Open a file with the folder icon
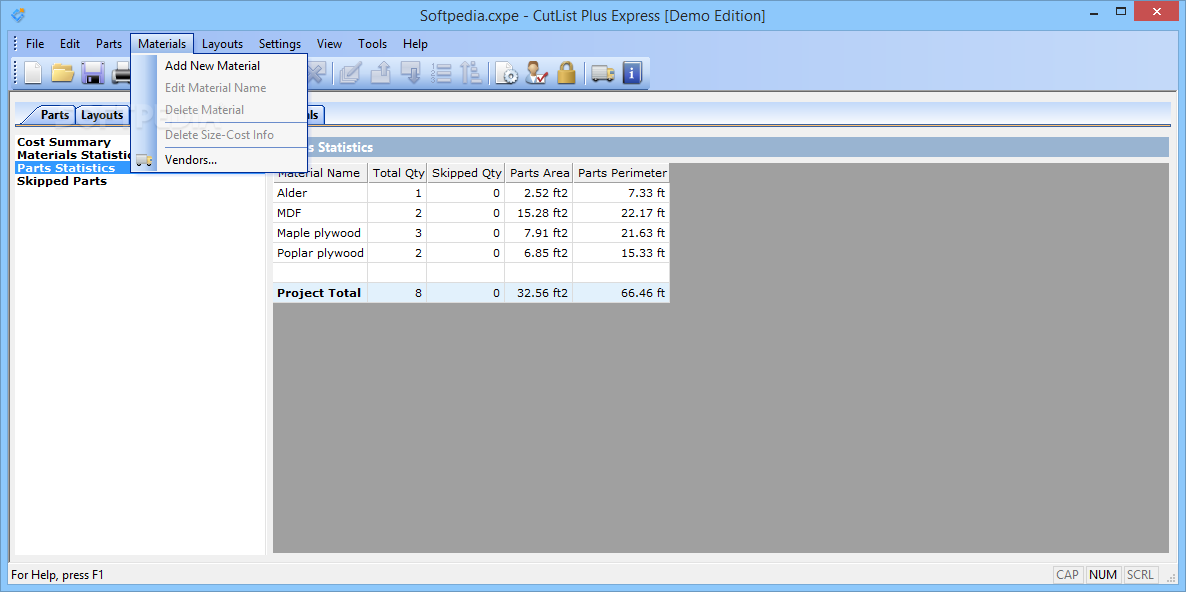The width and height of the screenshot is (1186, 592). pos(63,73)
